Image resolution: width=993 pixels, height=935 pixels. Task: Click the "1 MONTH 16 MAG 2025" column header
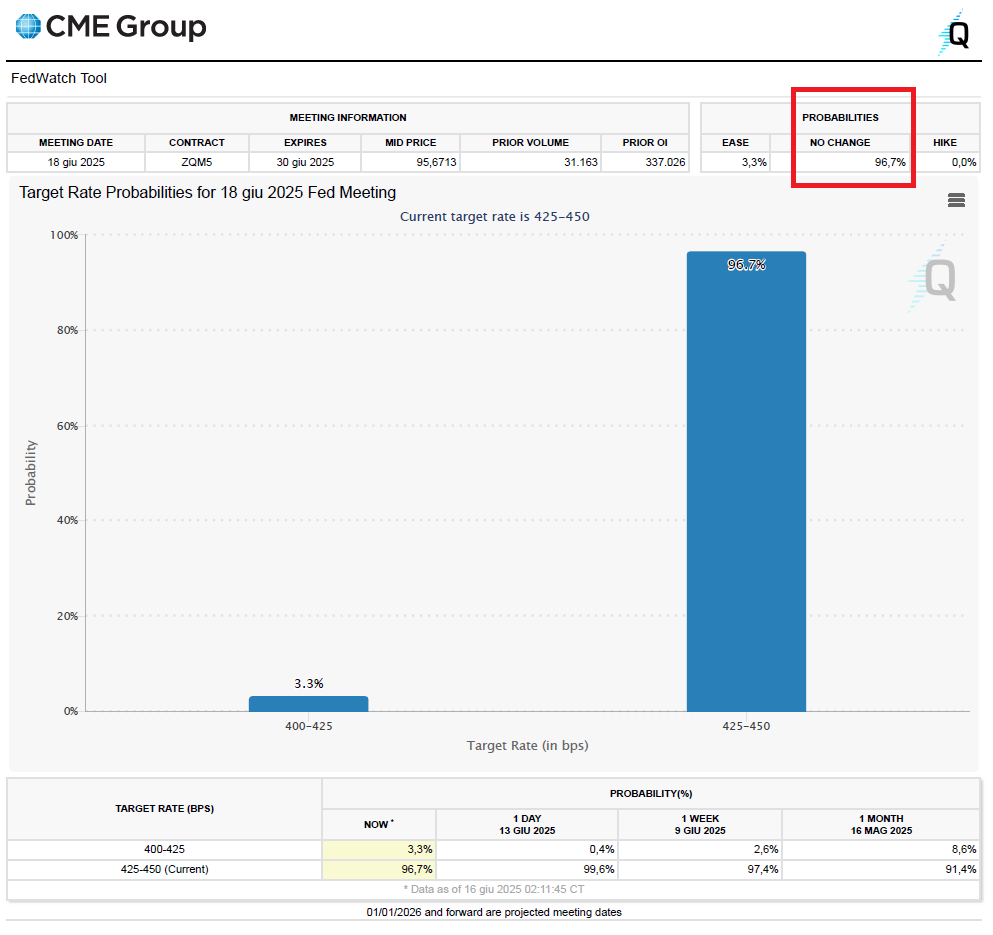tap(881, 824)
